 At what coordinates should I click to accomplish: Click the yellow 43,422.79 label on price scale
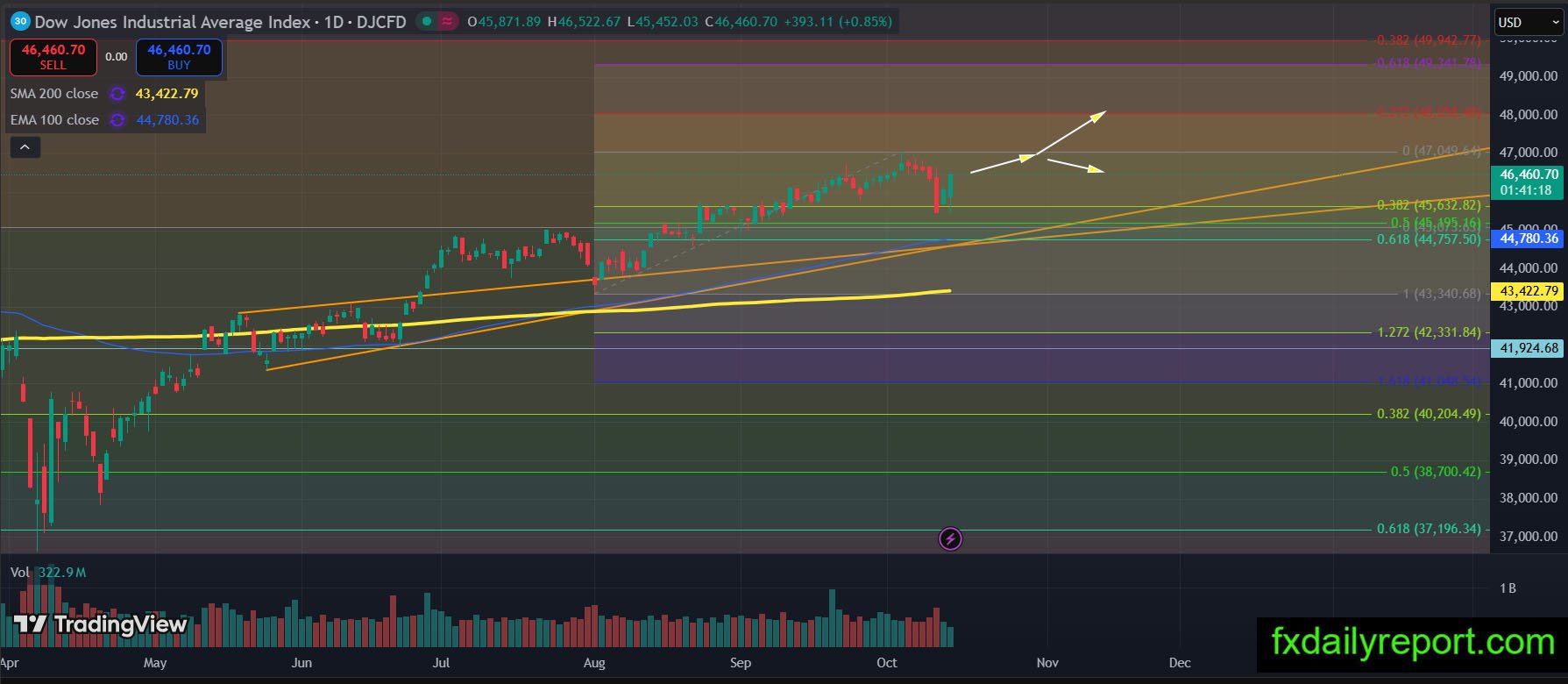click(x=1529, y=291)
